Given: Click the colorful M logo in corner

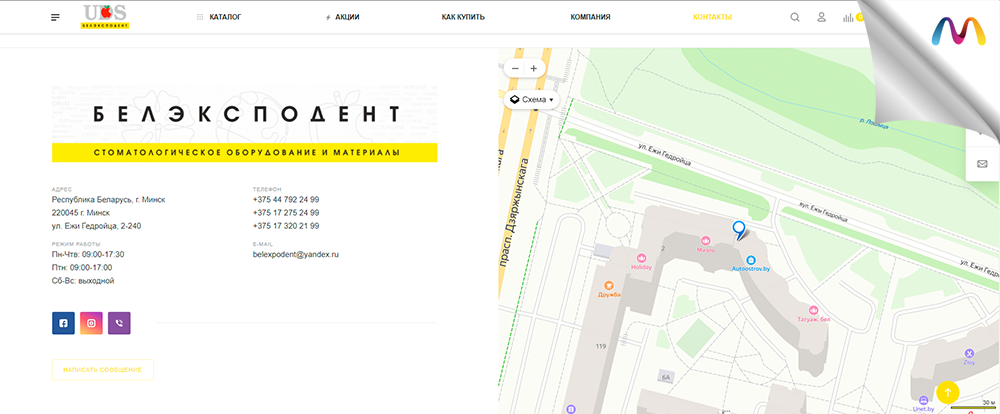Looking at the screenshot, I should tap(958, 31).
